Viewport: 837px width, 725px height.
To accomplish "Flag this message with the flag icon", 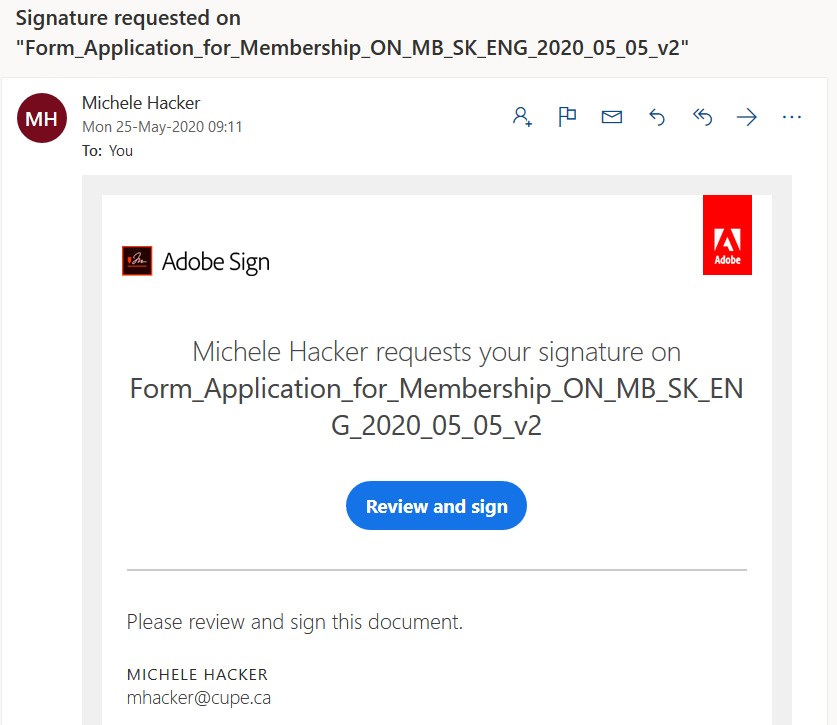I will point(567,116).
